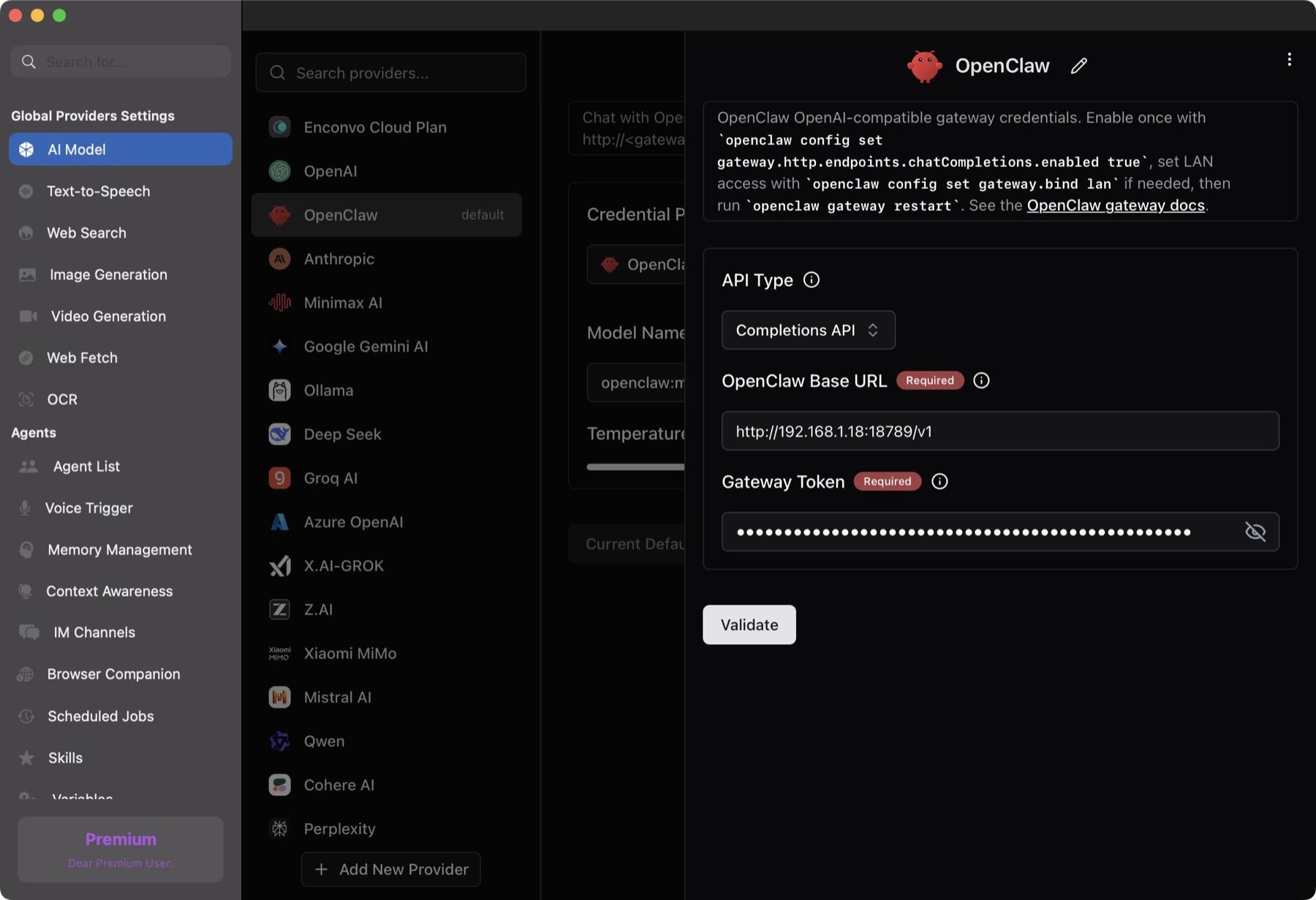The height and width of the screenshot is (900, 1316).
Task: Open Web Search settings in sidebar
Action: [x=121, y=232]
